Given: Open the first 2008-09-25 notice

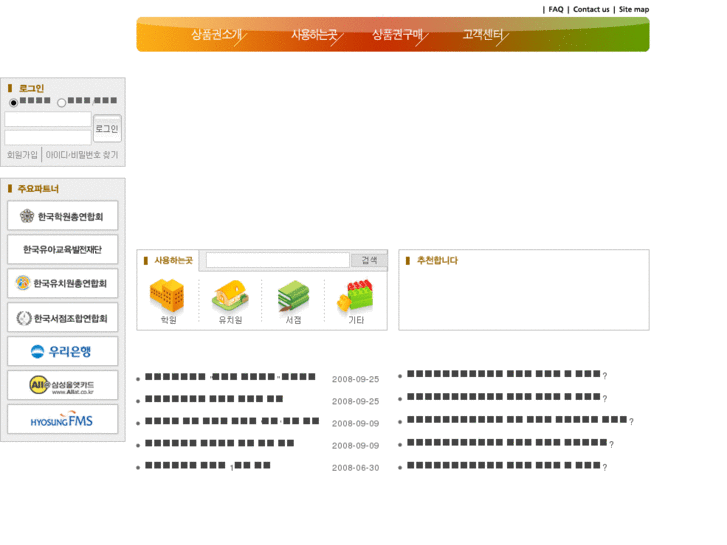Looking at the screenshot, I should [x=230, y=377].
